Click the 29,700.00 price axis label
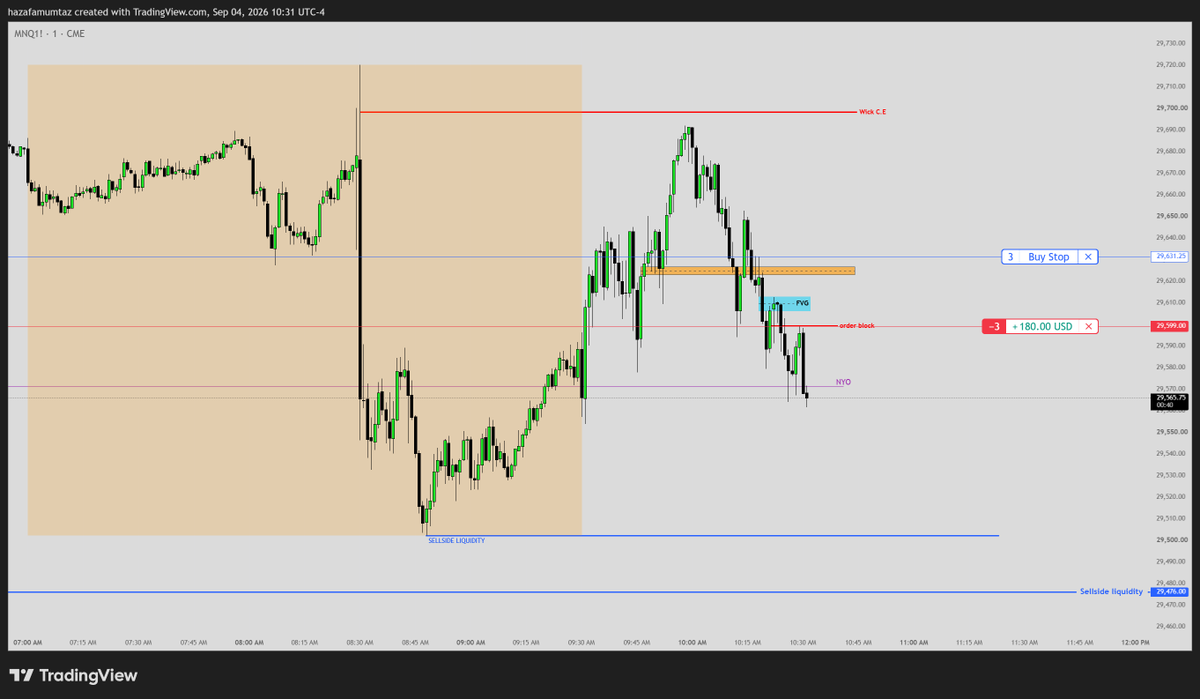Screen dimensions: 1200x699 [x=1170, y=108]
